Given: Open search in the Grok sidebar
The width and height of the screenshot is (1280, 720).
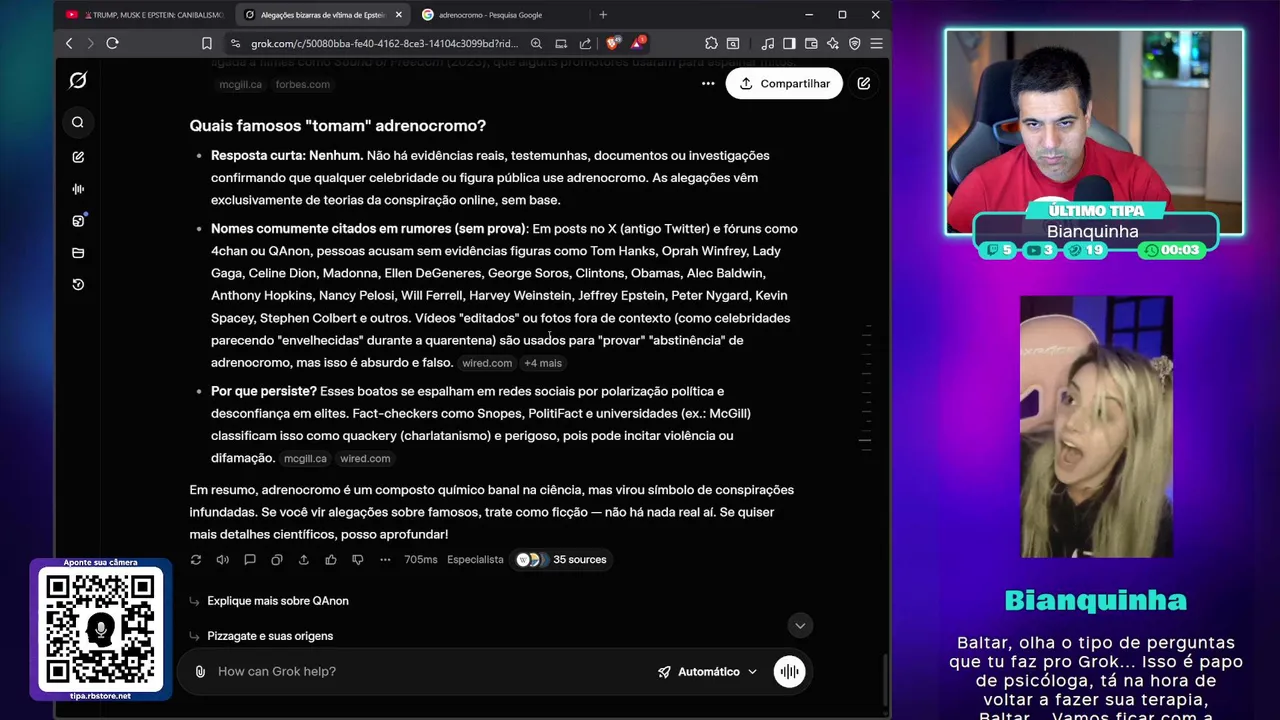Looking at the screenshot, I should 78,122.
